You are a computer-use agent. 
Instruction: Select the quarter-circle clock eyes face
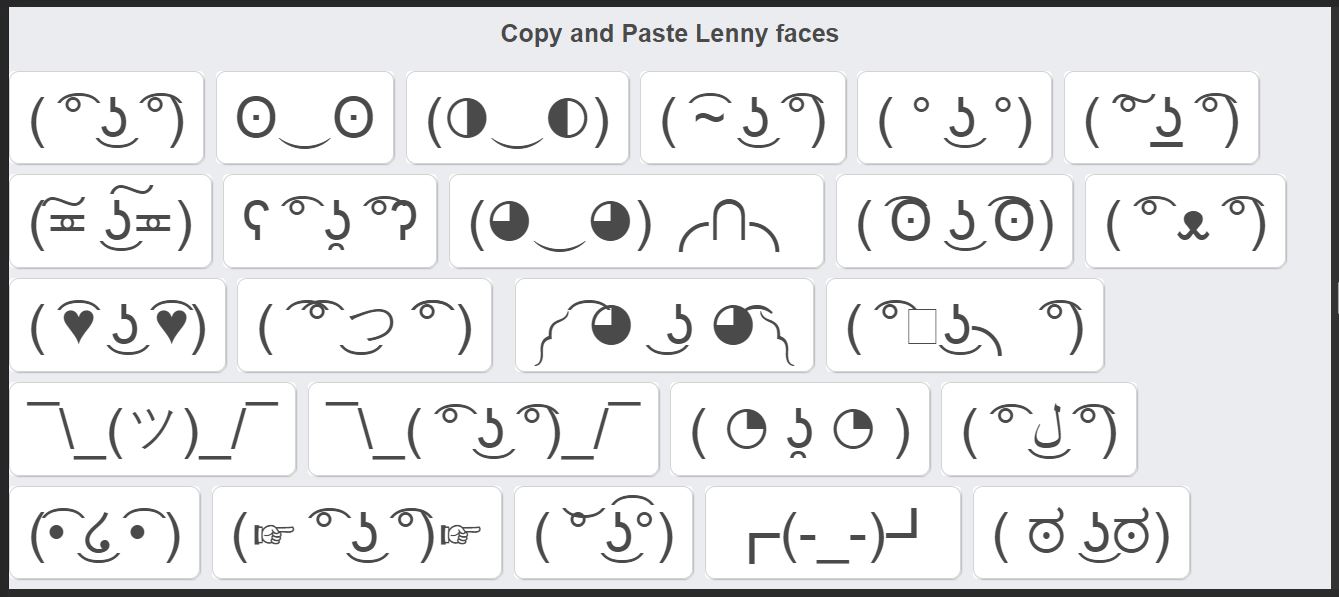pos(800,429)
